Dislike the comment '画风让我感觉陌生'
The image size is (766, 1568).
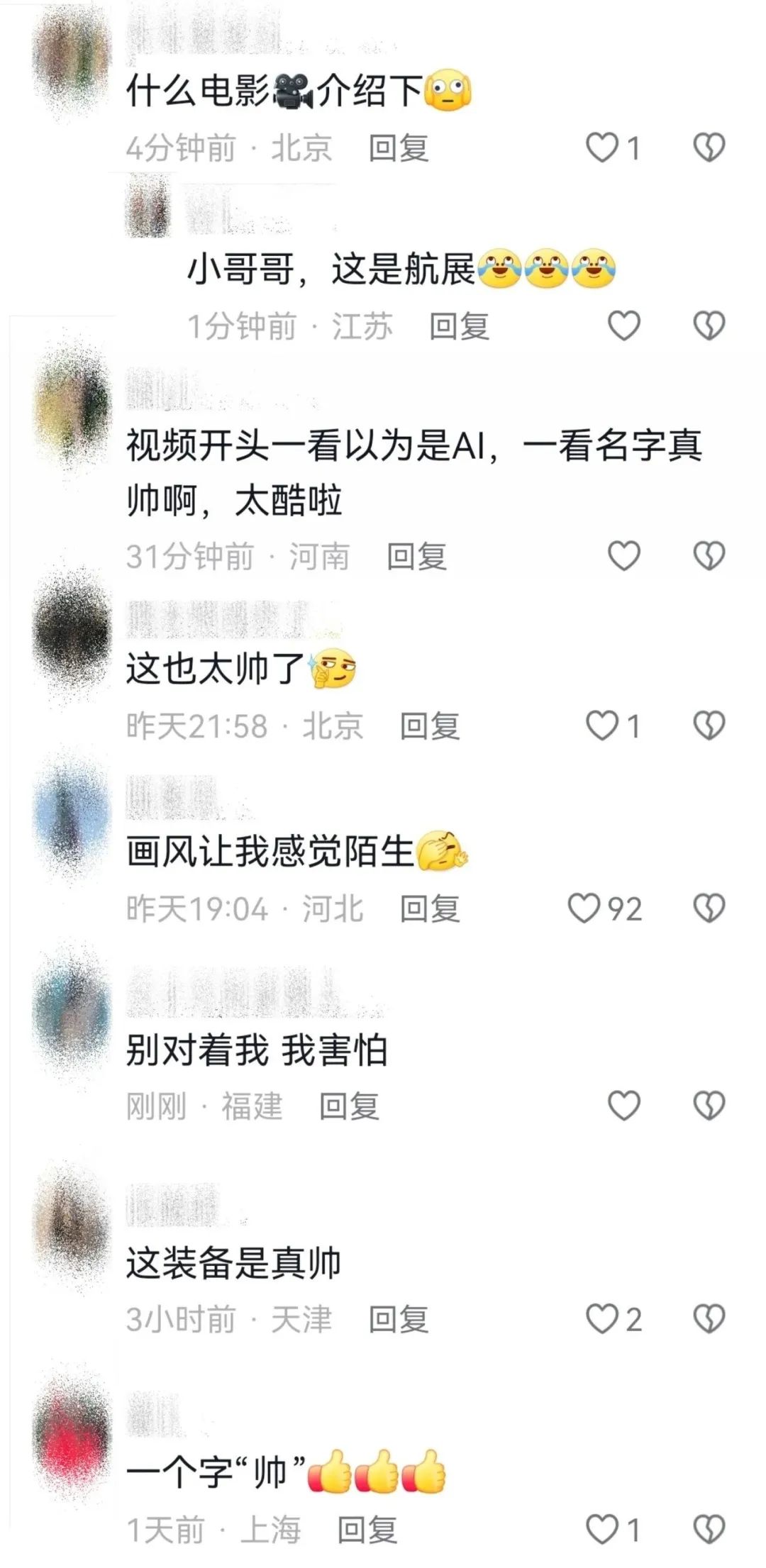[x=709, y=908]
